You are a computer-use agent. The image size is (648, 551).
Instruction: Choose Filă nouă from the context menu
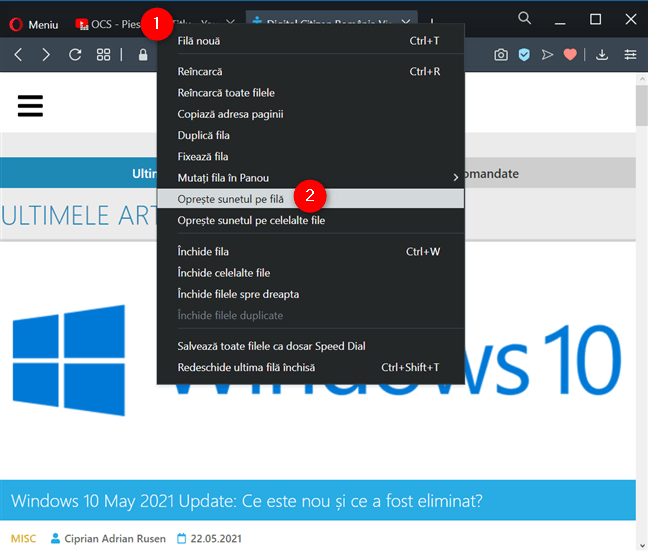(x=311, y=41)
